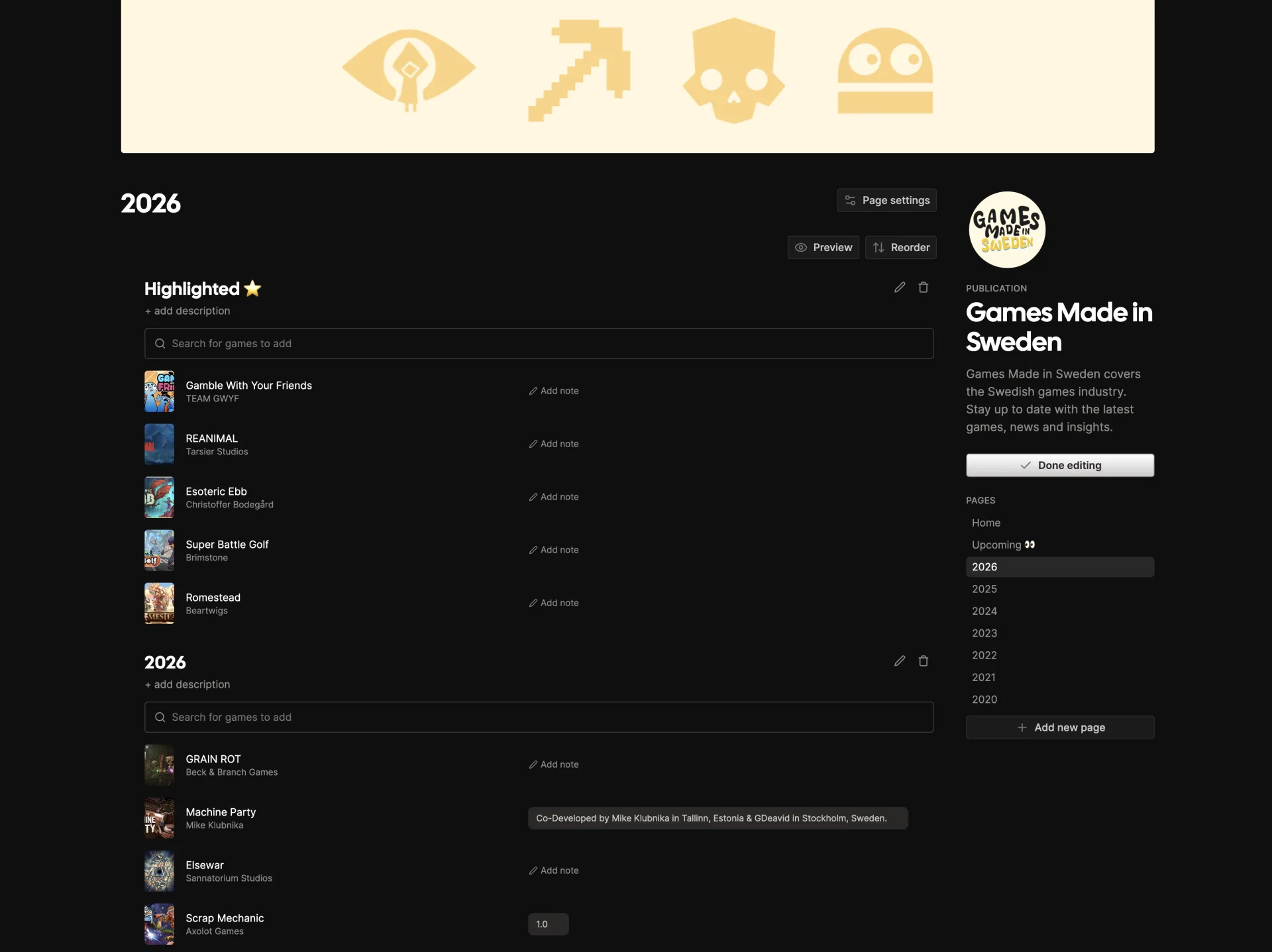Finish with Done editing button

(x=1060, y=465)
